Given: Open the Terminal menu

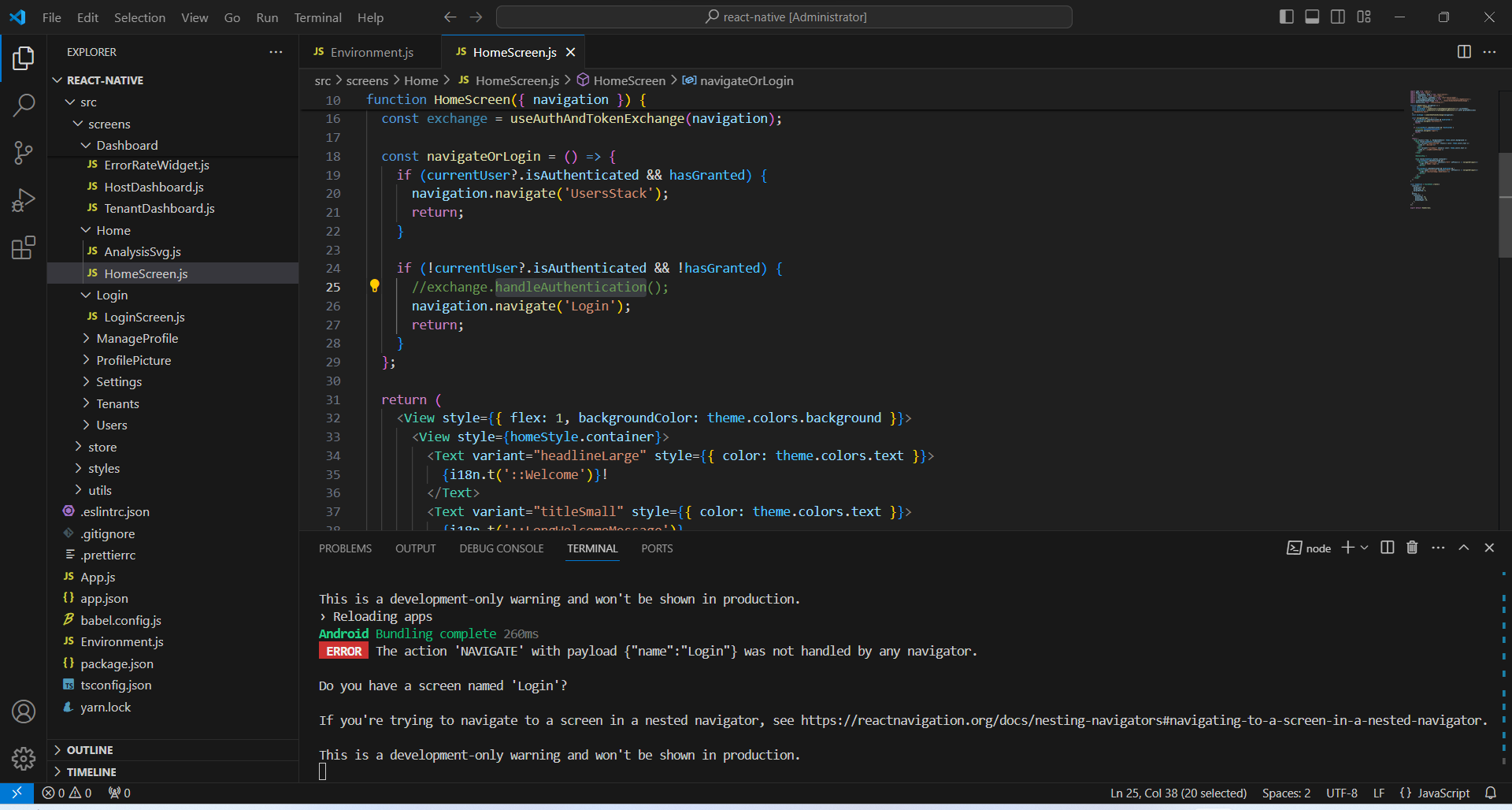Looking at the screenshot, I should [317, 17].
